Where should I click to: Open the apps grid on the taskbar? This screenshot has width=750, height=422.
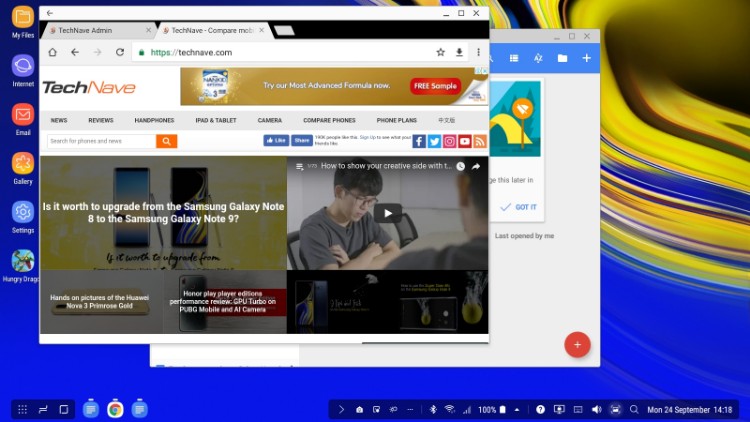[x=22, y=410]
